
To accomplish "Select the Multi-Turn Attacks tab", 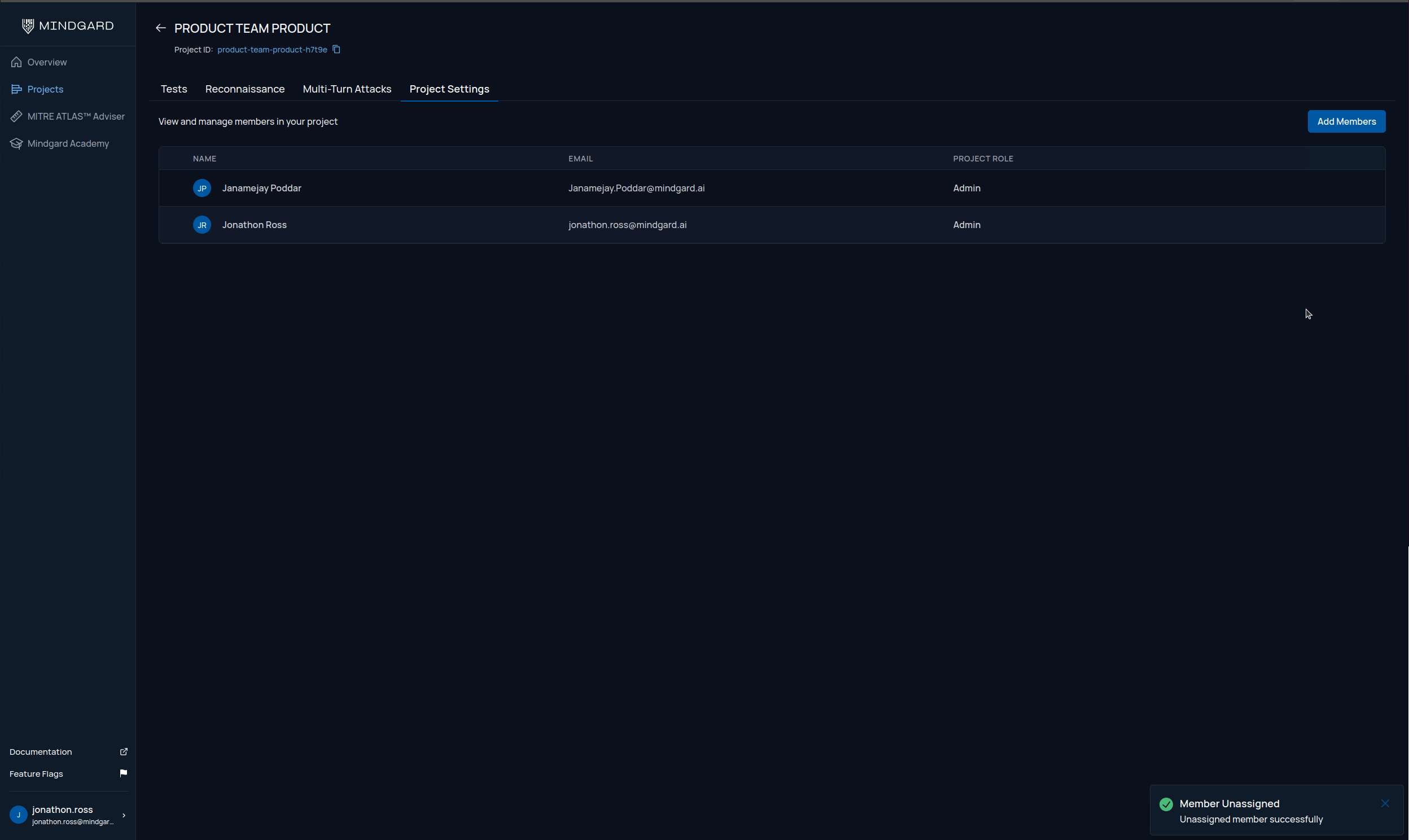I will click(347, 89).
